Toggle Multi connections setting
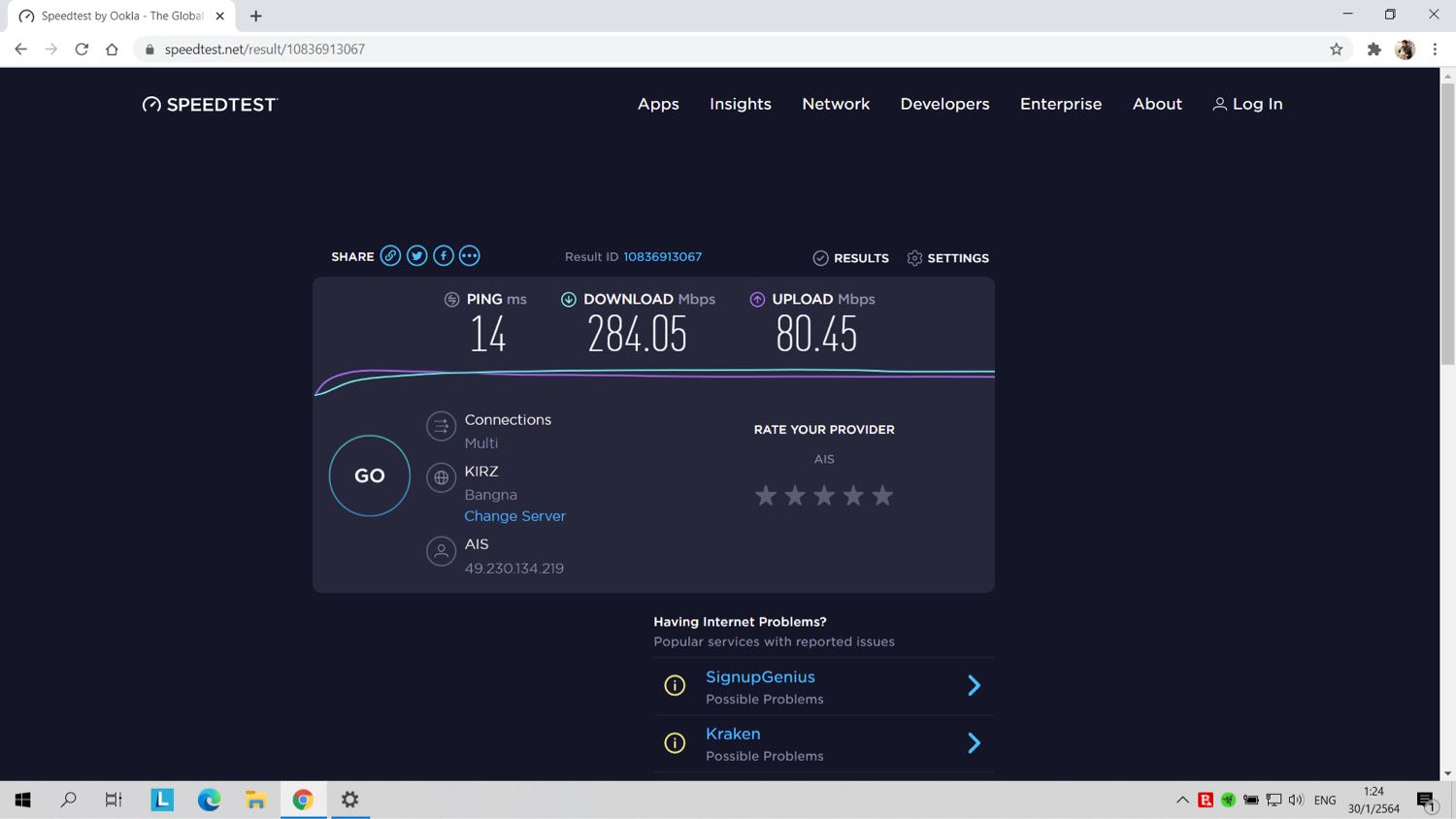This screenshot has height=819, width=1456. coord(481,443)
